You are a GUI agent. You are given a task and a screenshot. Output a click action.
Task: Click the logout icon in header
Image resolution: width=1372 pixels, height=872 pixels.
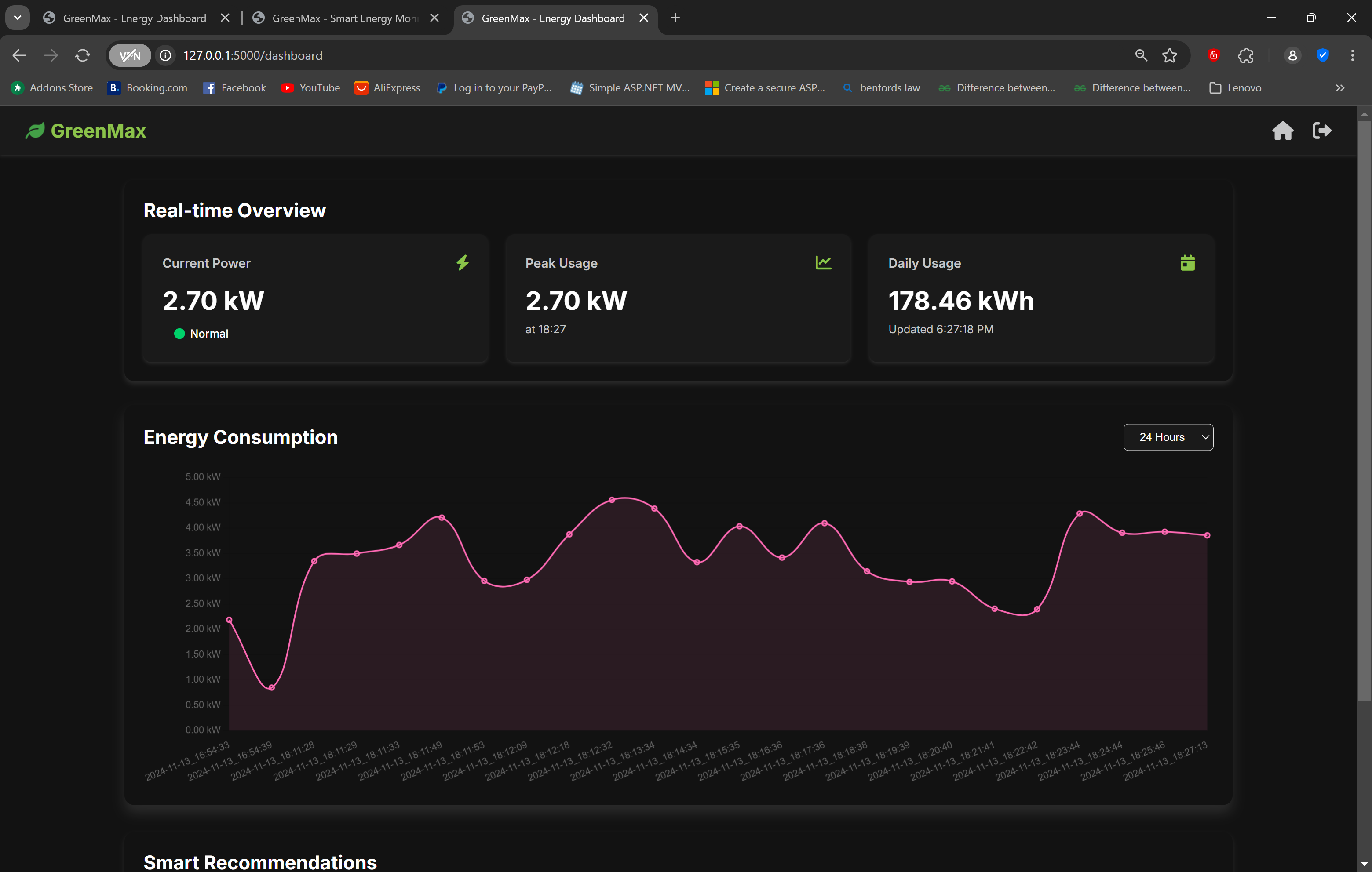click(x=1321, y=131)
